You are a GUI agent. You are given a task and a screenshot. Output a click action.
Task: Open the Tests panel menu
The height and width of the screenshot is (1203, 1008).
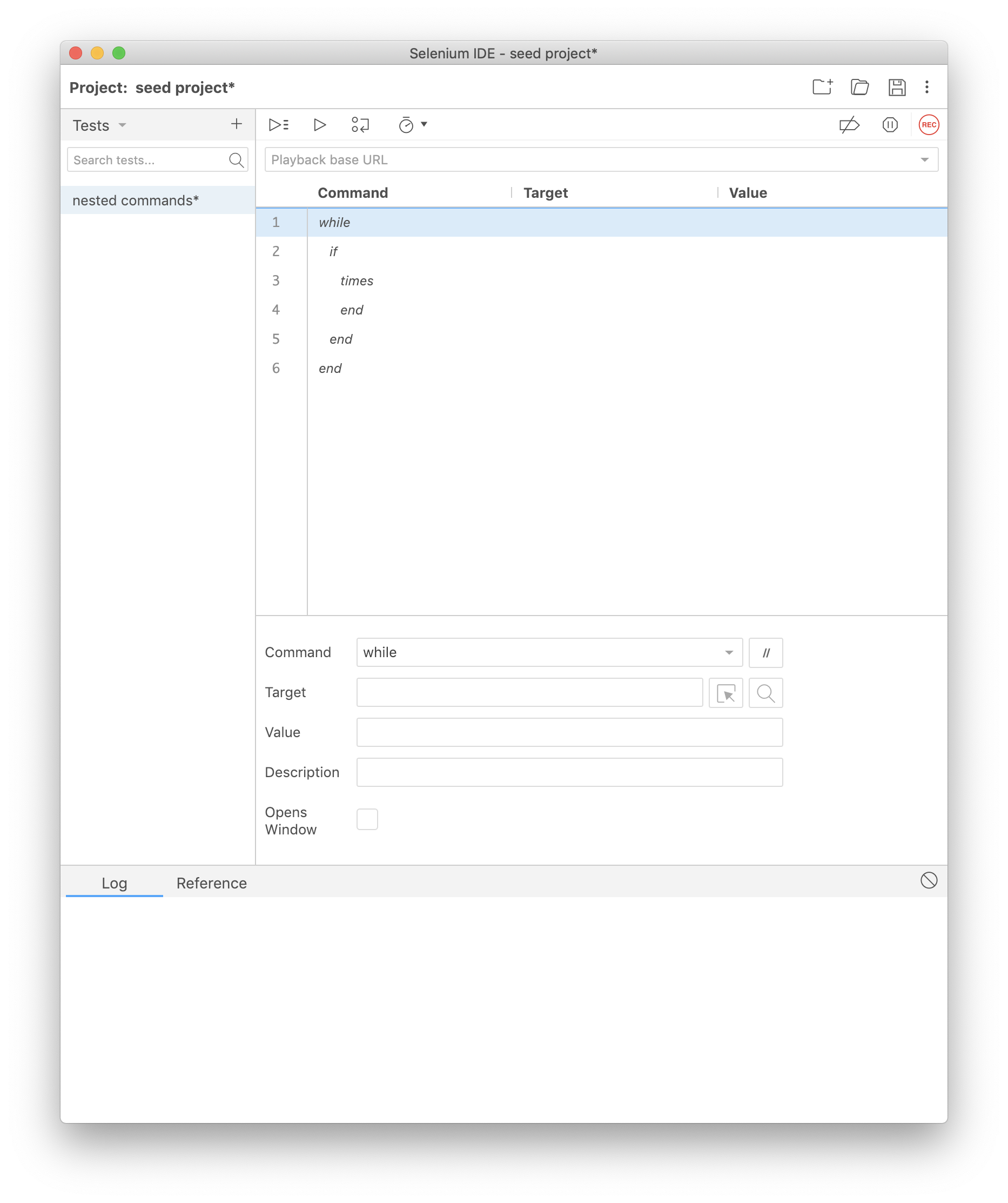(122, 125)
